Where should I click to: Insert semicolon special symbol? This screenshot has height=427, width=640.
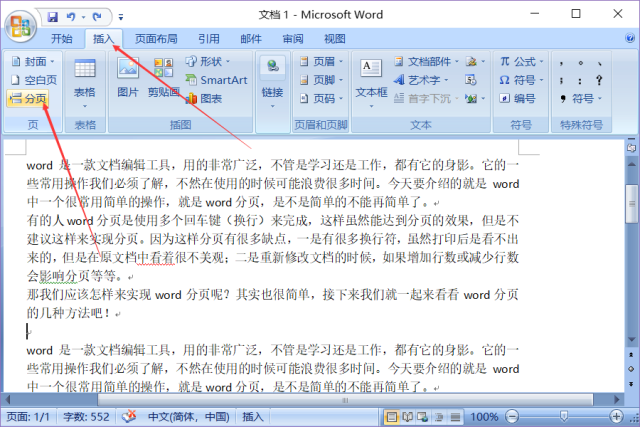click(x=562, y=80)
